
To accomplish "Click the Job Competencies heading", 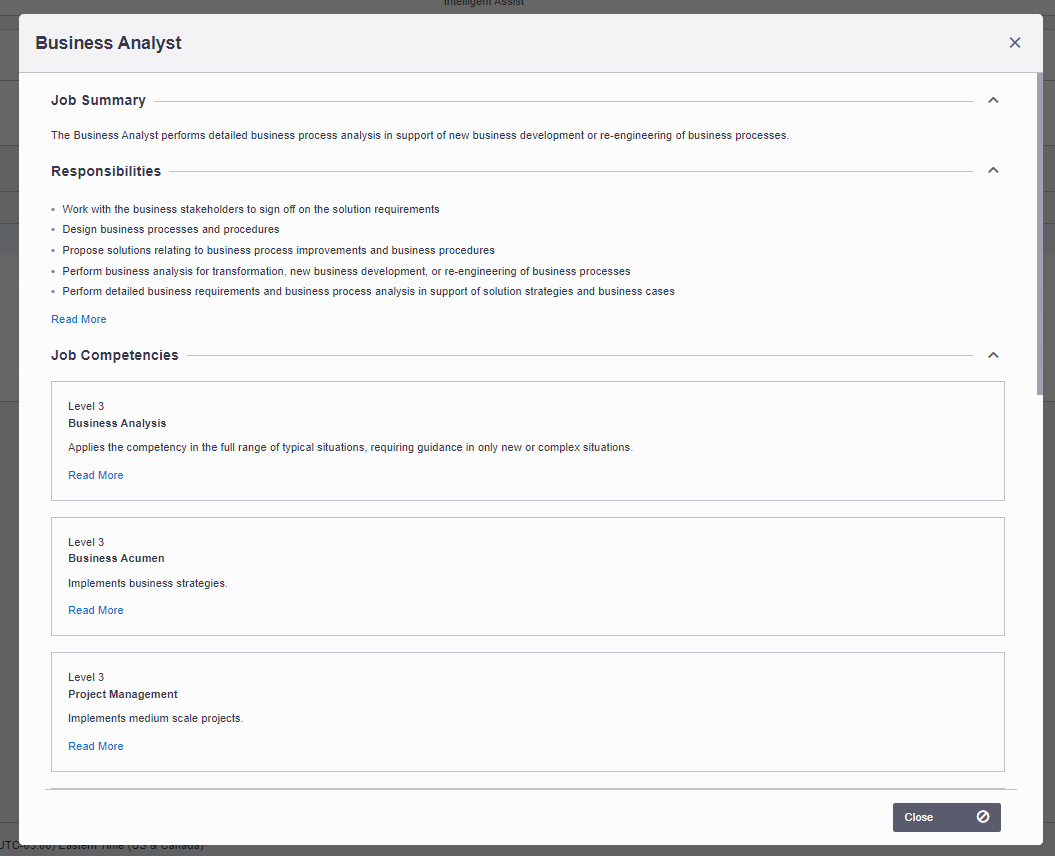I will (115, 355).
